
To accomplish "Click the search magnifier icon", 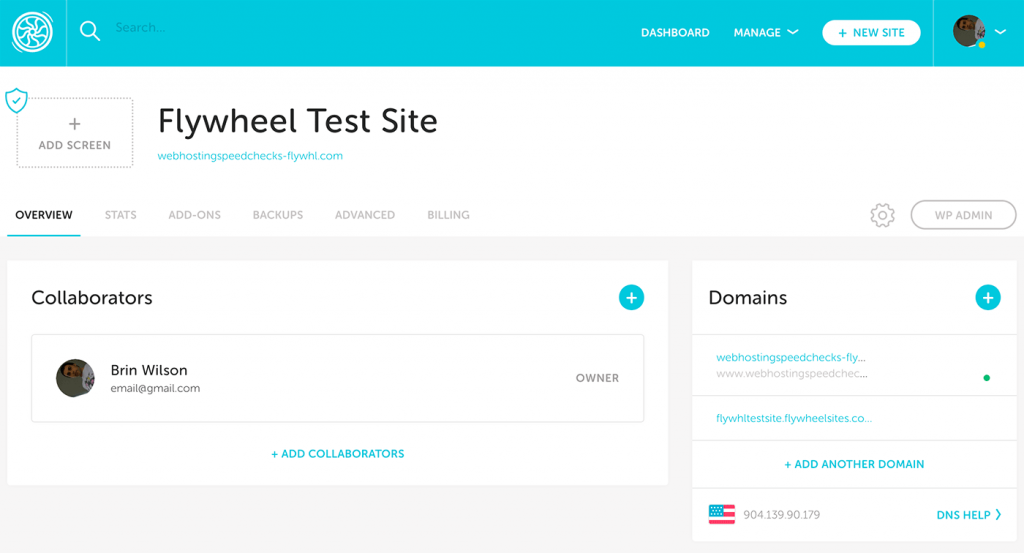I will click(89, 31).
